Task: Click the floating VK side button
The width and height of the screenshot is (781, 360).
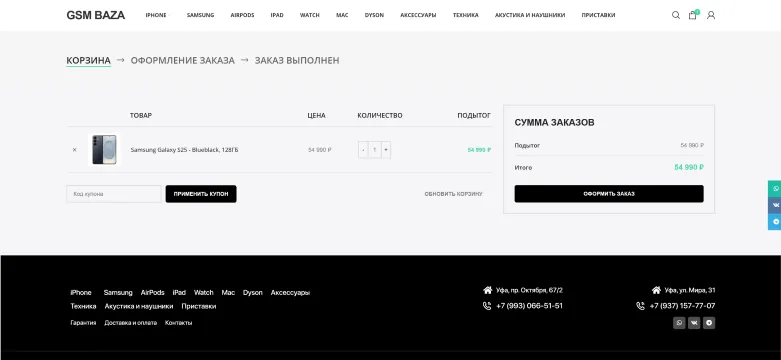Action: (x=775, y=205)
